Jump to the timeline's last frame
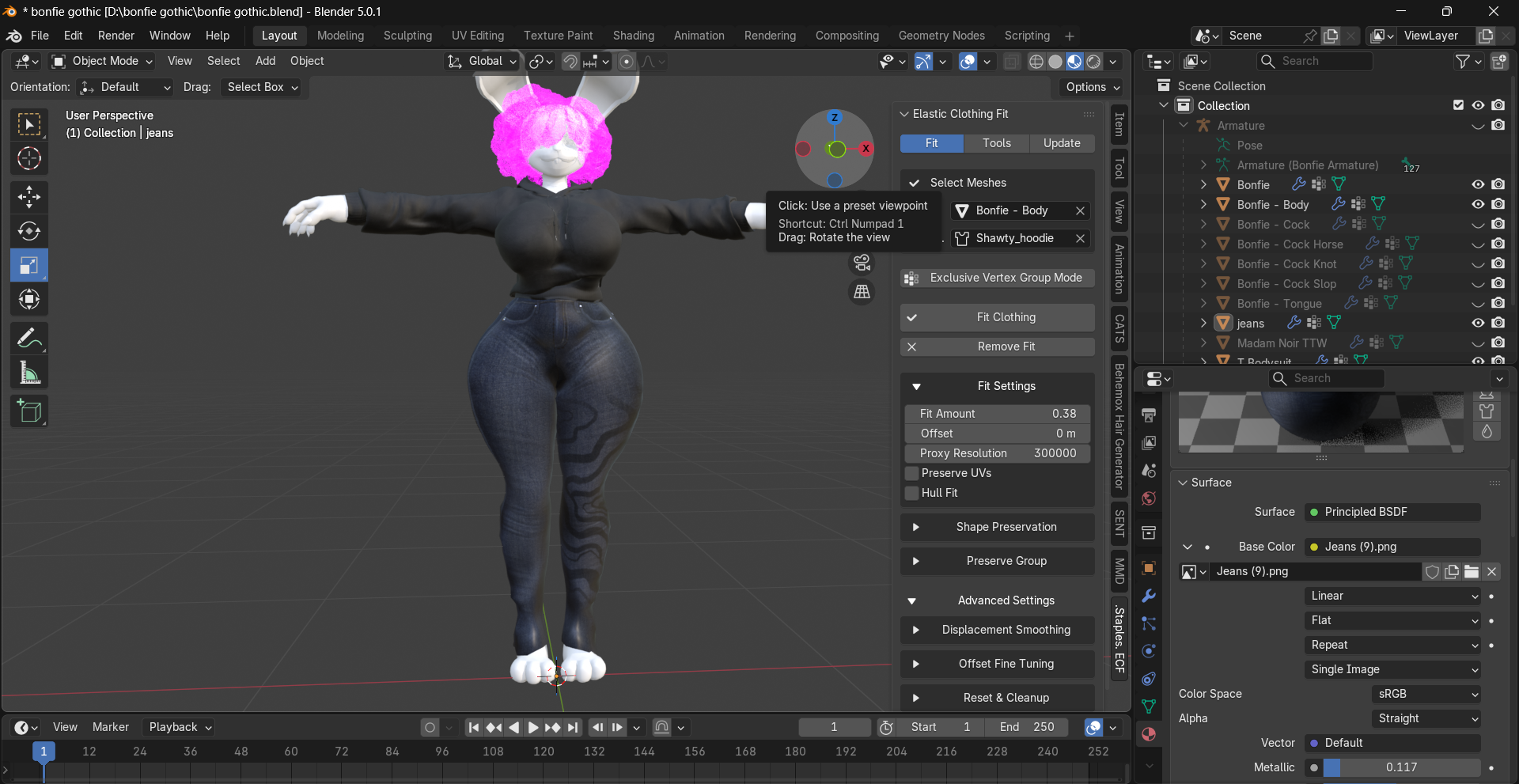 [x=573, y=727]
